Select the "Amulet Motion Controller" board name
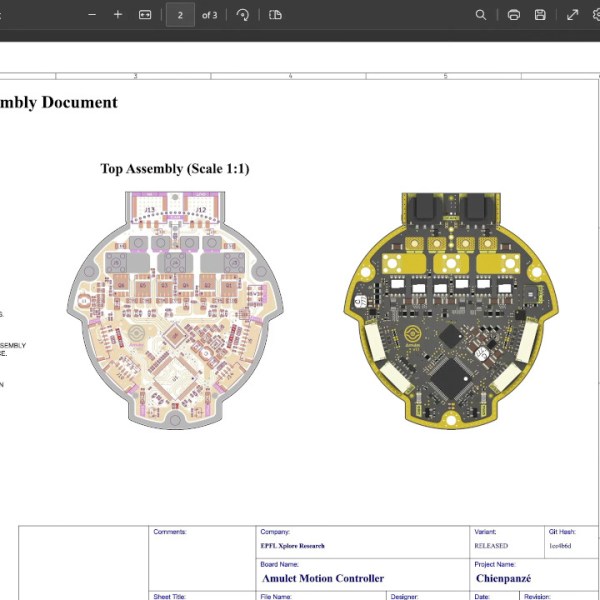Viewport: 600px width, 600px height. [x=323, y=578]
